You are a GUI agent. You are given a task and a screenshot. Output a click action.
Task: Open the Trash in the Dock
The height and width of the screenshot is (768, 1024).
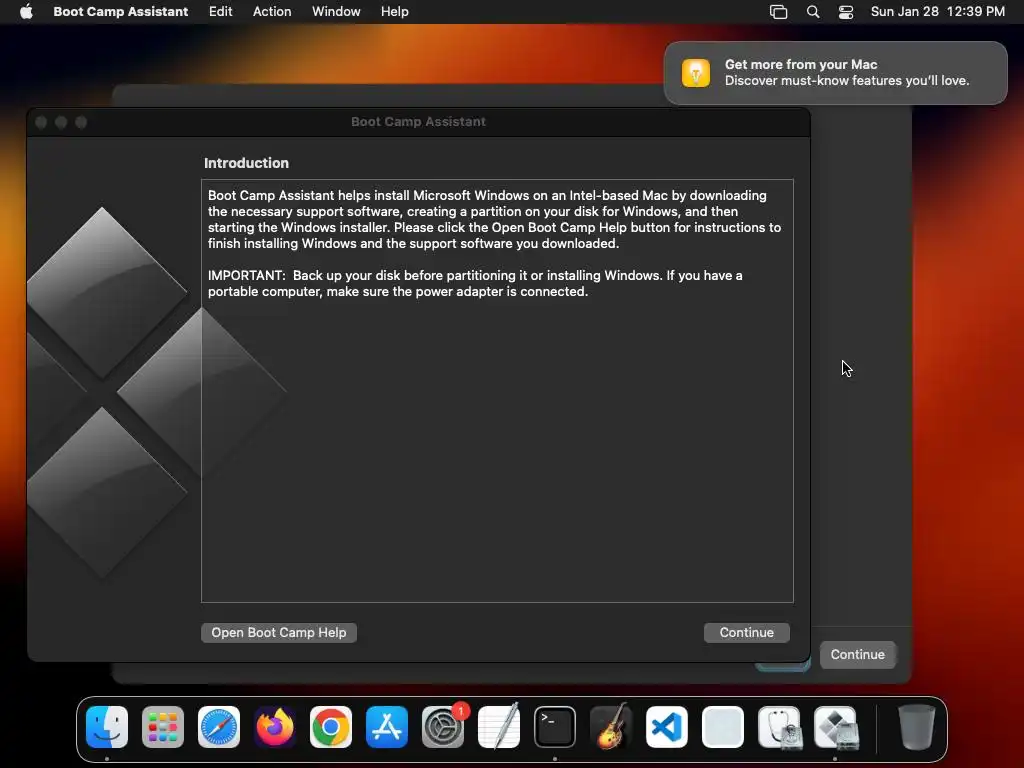(916, 727)
